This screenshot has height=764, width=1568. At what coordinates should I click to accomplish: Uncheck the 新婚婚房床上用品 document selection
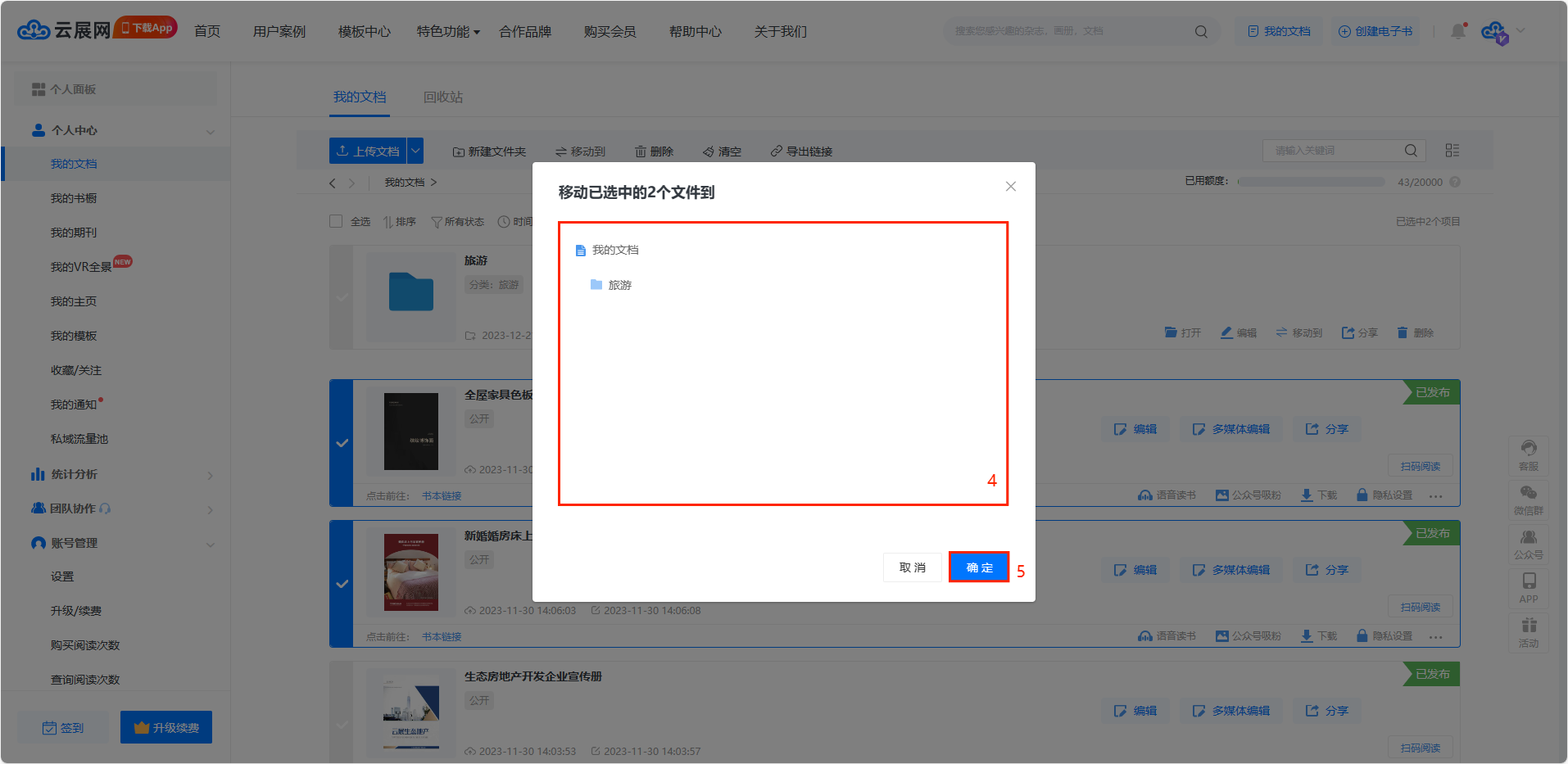coord(342,584)
